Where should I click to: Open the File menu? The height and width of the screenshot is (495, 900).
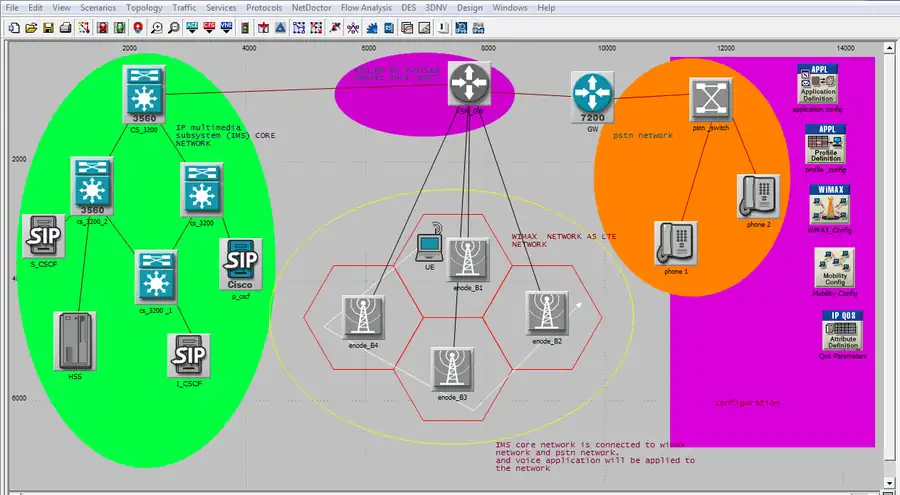11,7
